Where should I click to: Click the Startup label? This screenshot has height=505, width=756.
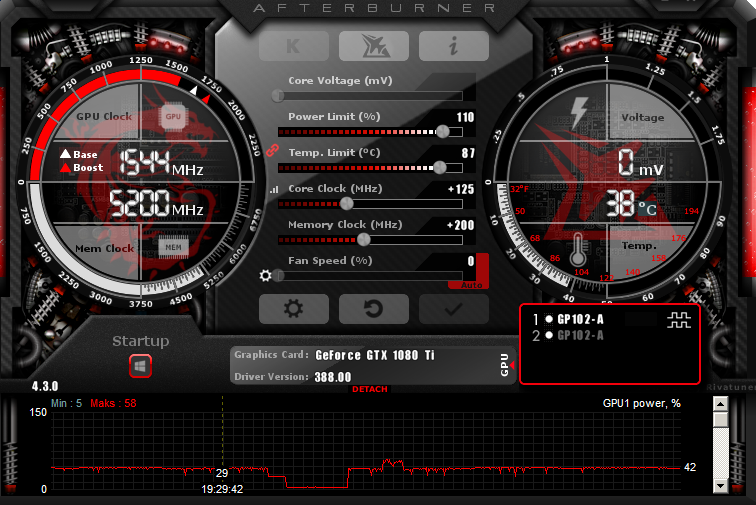tap(141, 341)
